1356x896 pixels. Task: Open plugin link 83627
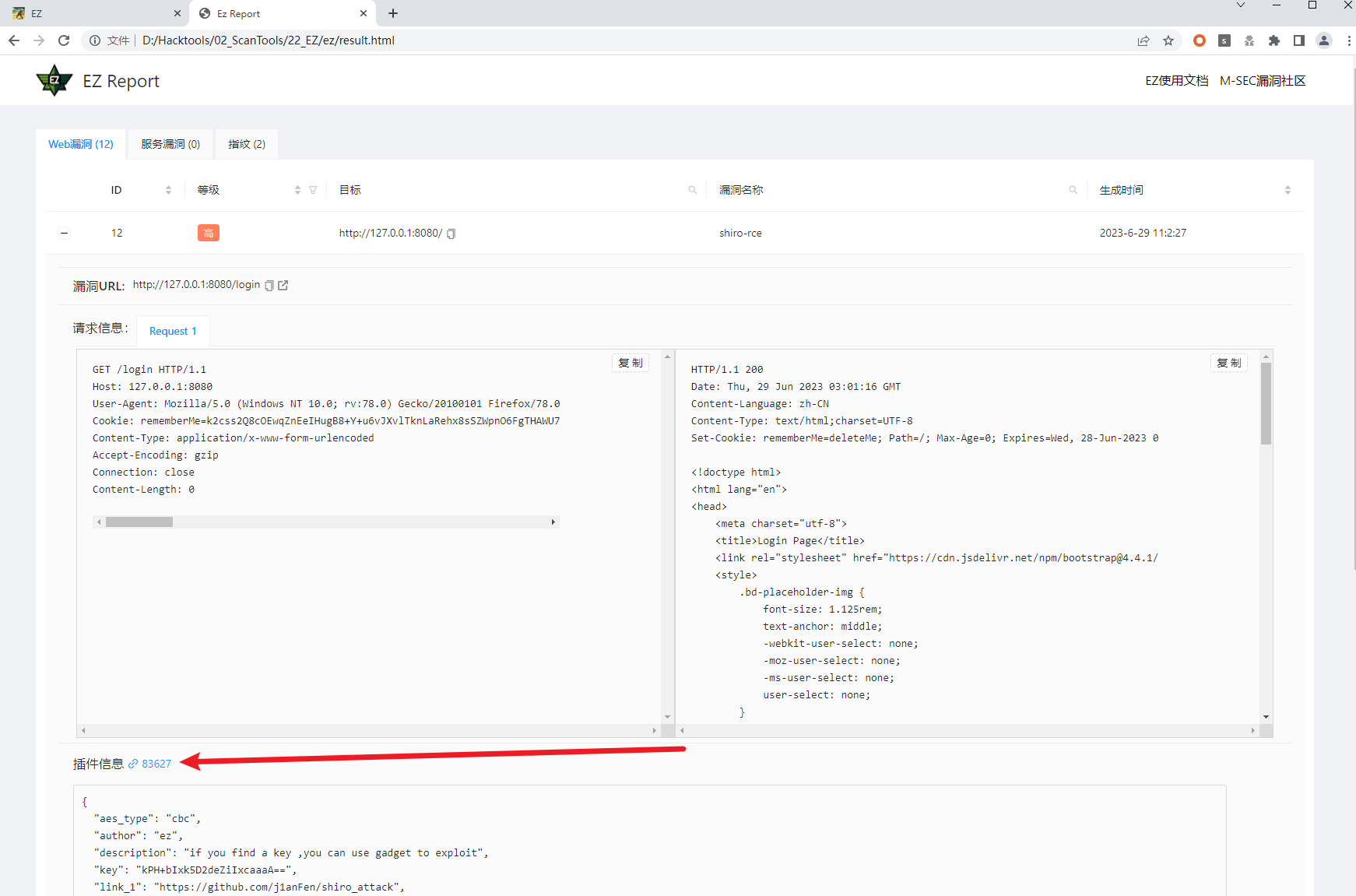156,764
